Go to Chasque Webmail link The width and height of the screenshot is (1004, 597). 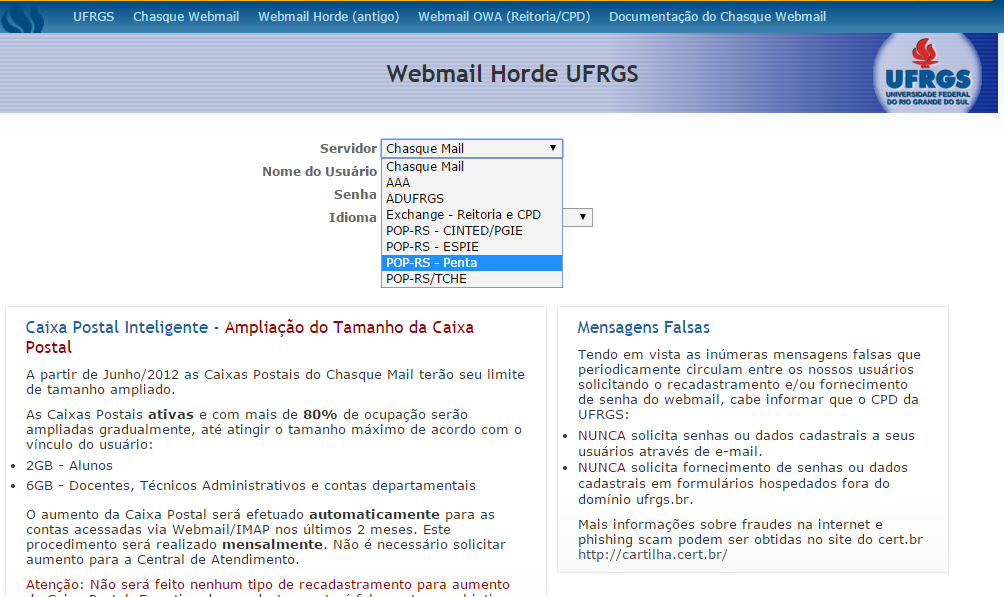tap(186, 17)
